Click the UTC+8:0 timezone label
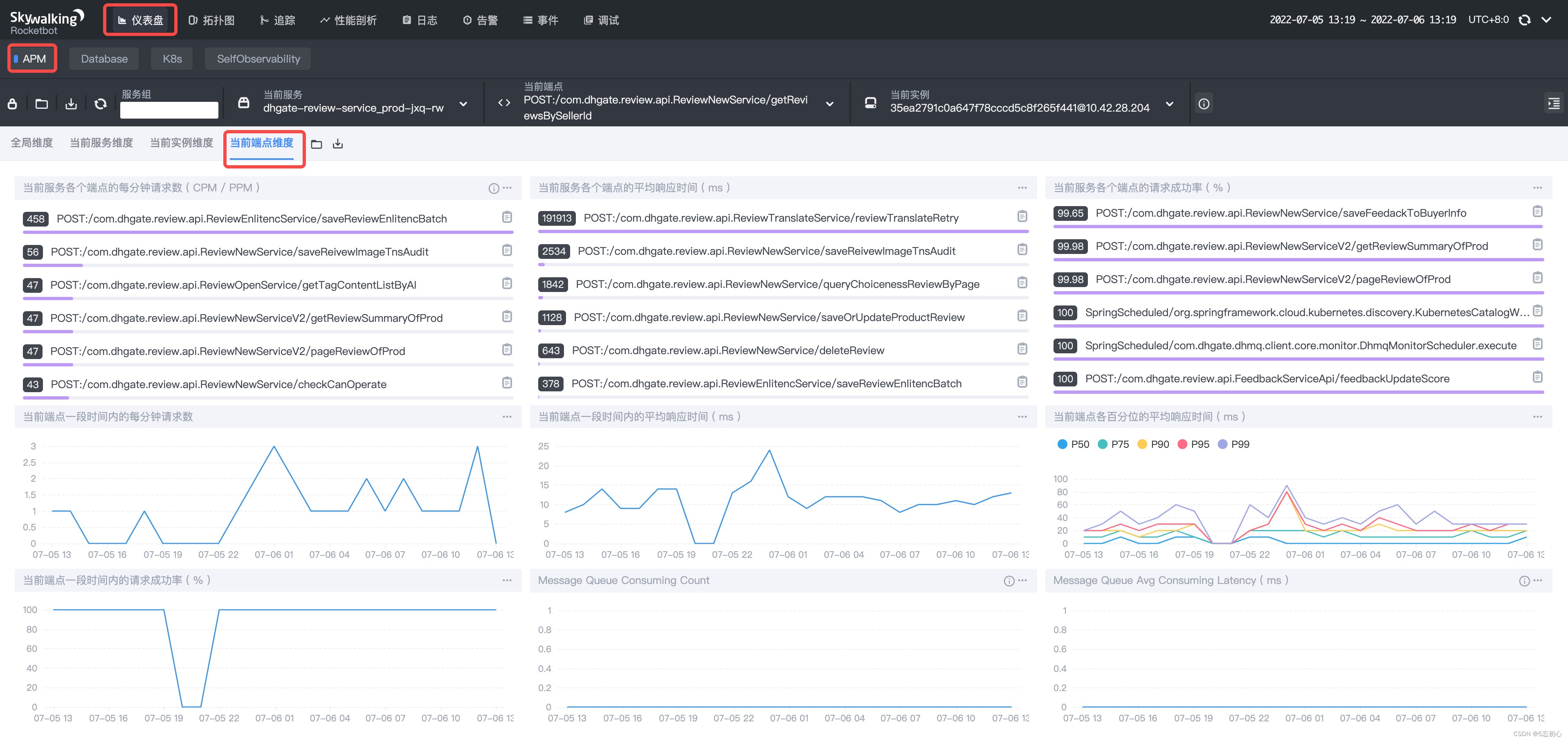The image size is (1568, 741). tap(1488, 20)
